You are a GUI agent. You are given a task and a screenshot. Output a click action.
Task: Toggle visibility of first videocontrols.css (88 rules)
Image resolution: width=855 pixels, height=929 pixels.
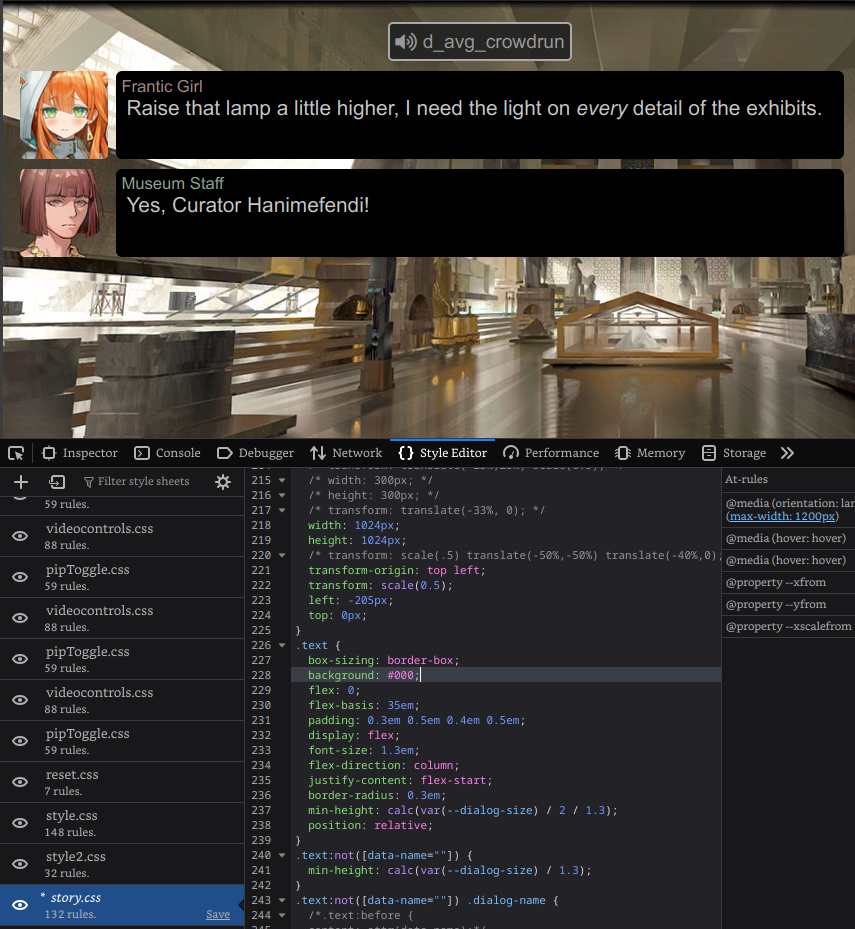20,536
